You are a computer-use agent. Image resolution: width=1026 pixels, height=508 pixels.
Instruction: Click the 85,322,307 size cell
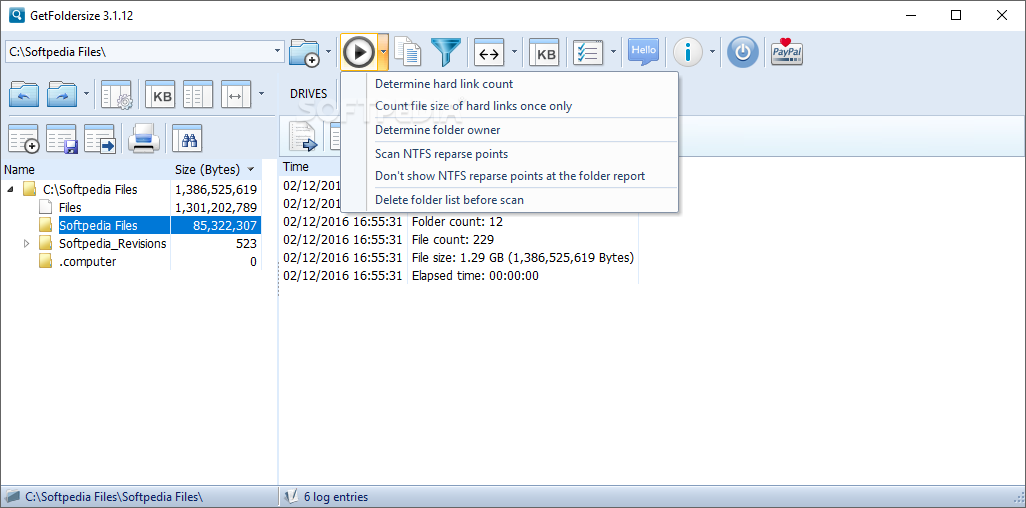216,225
